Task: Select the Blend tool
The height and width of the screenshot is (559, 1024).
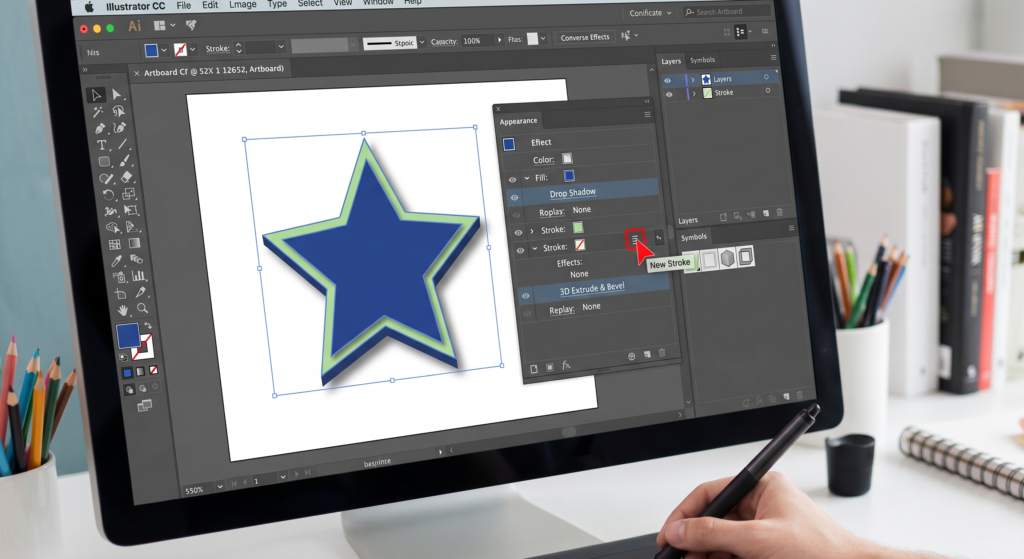Action: coord(136,259)
